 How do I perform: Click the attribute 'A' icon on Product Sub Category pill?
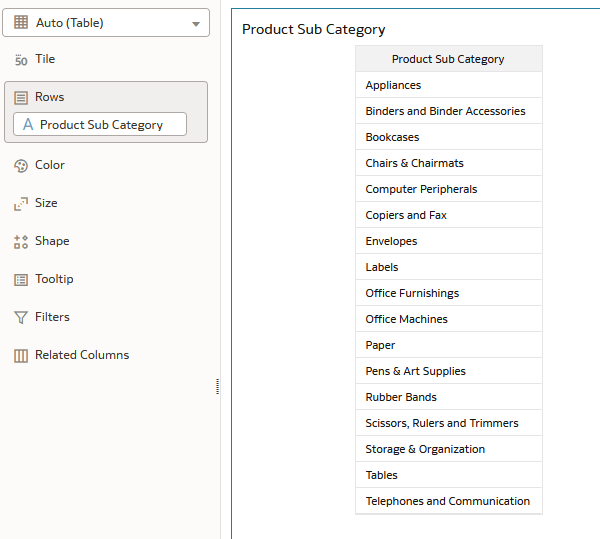pyautogui.click(x=28, y=124)
